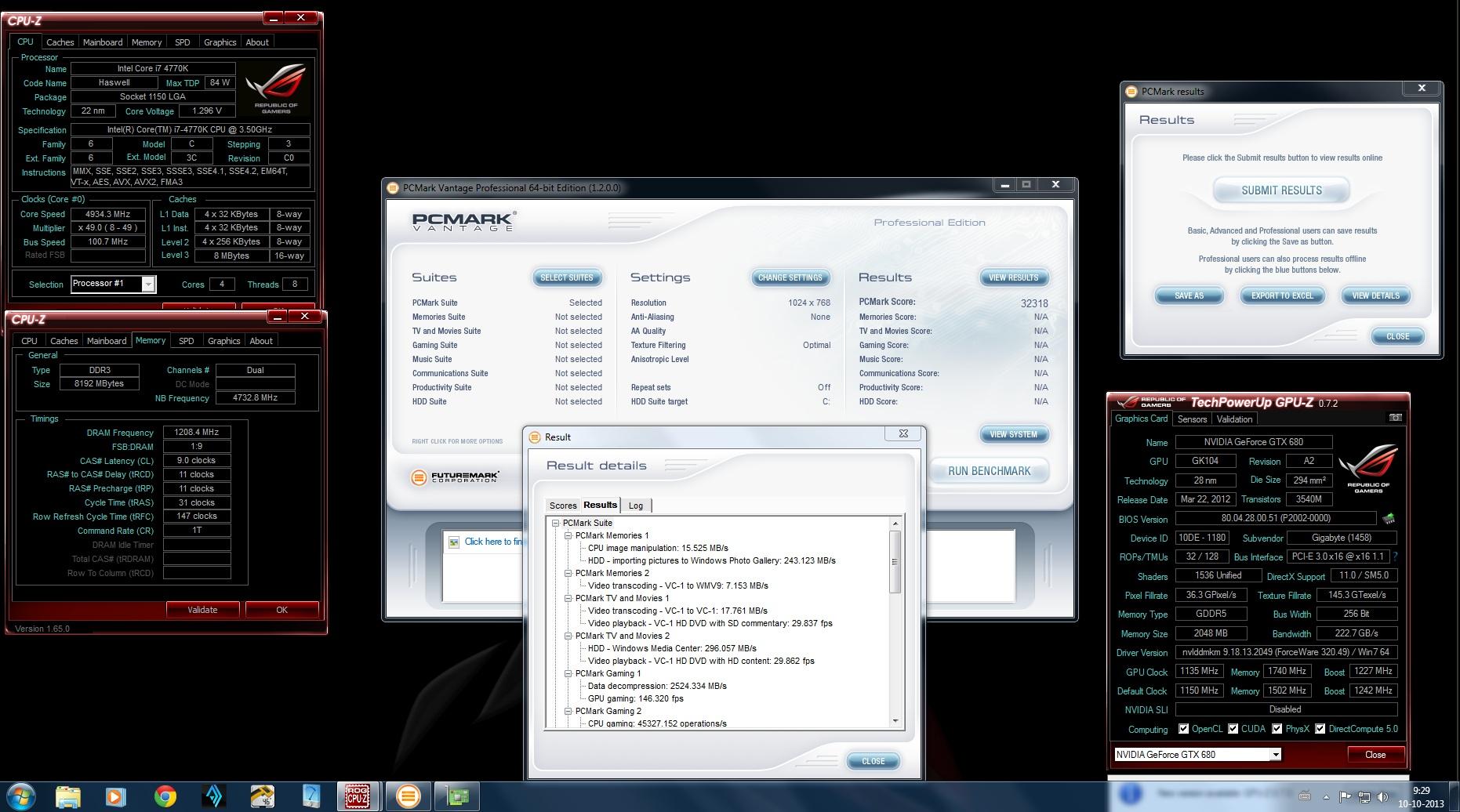Toggle the DirectCompute 5.0 checkbox
This screenshot has width=1460, height=812.
[1320, 729]
